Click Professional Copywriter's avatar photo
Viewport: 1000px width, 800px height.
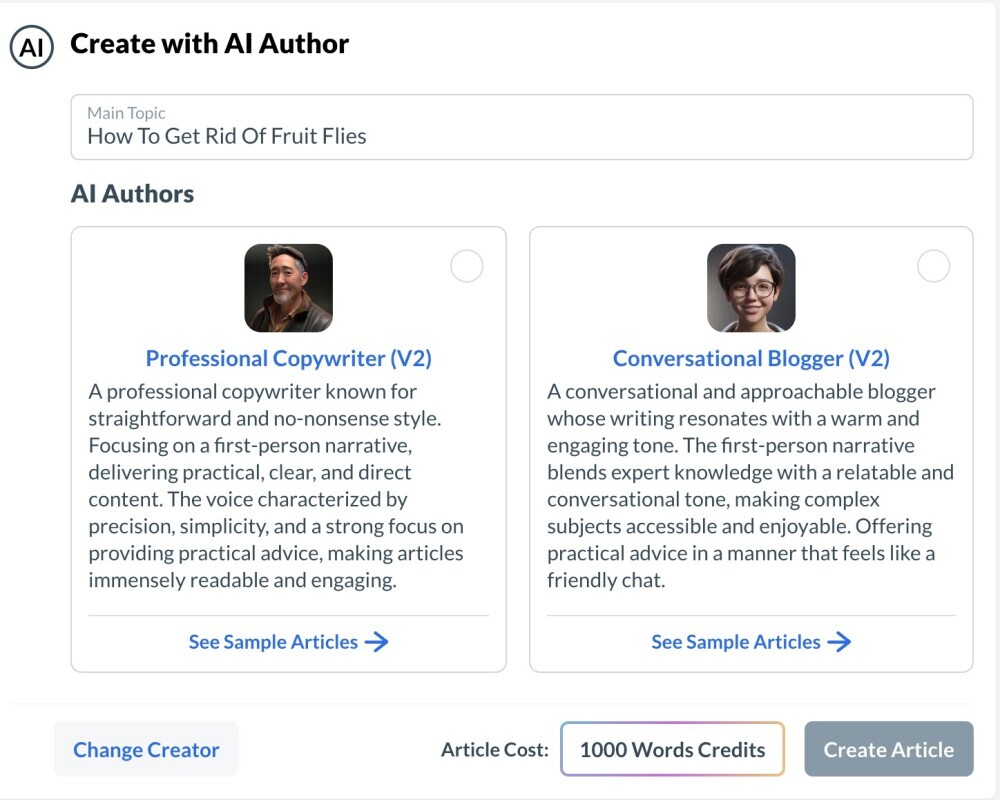coord(288,288)
